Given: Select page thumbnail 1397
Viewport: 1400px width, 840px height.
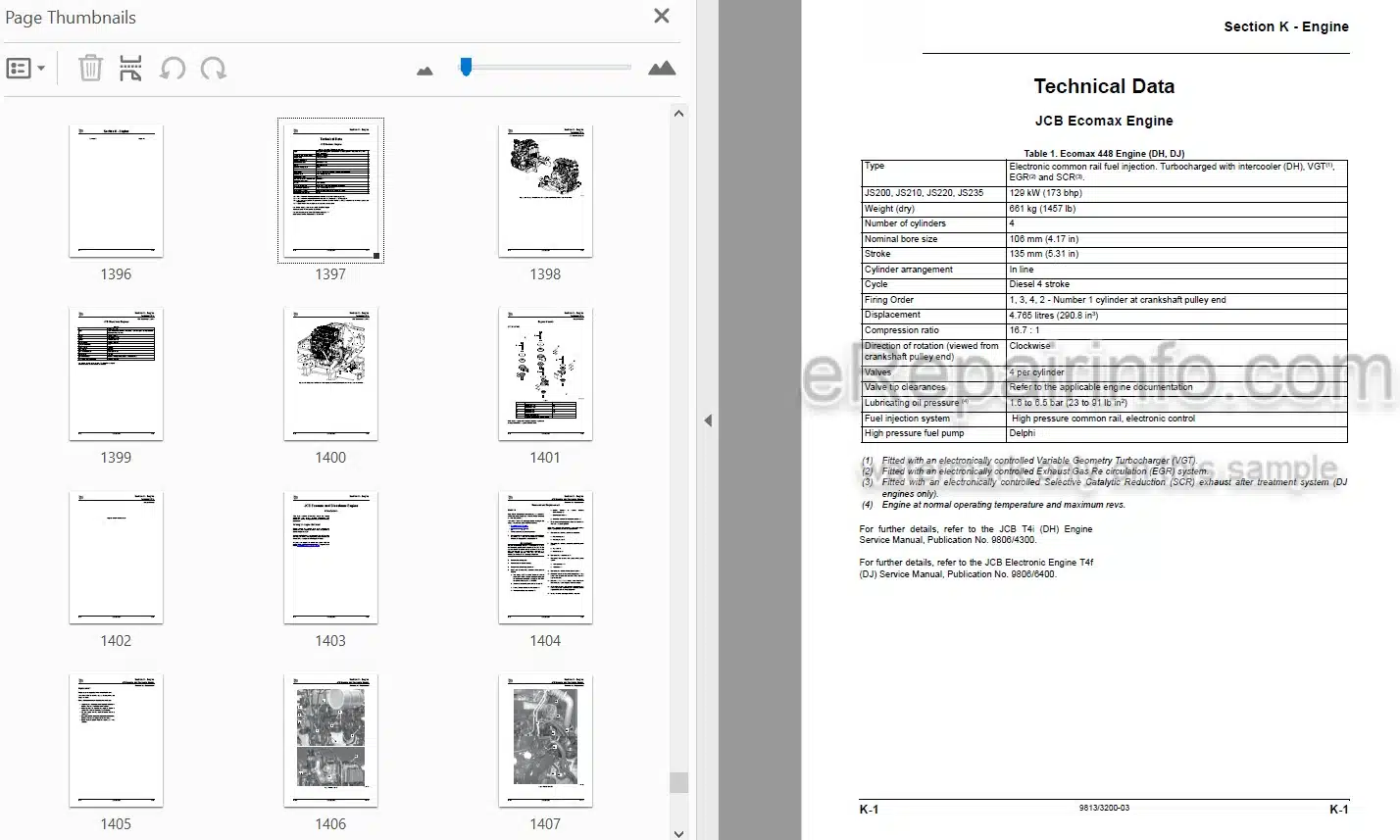Looking at the screenshot, I should [330, 191].
